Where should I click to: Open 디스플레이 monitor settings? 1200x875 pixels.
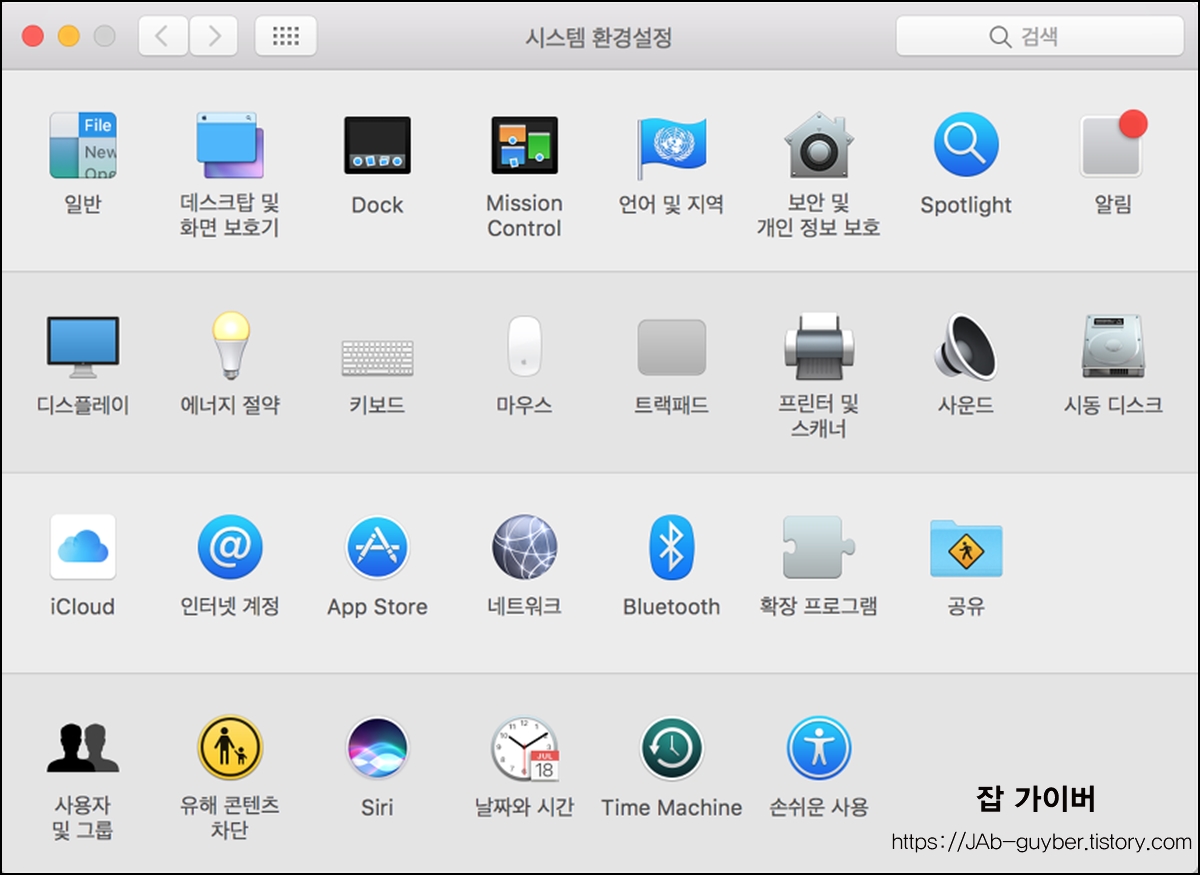tap(83, 347)
